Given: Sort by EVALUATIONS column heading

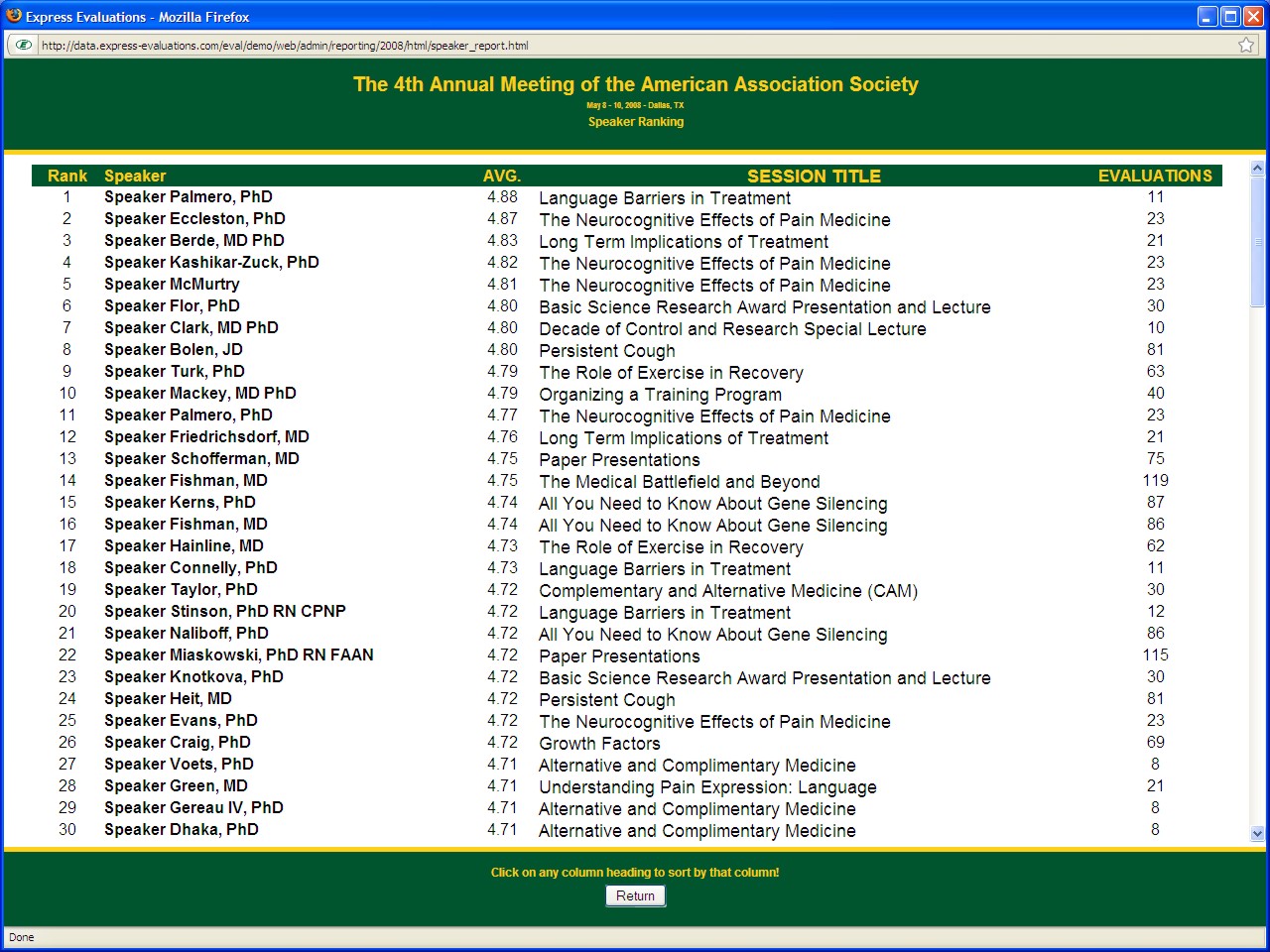Looking at the screenshot, I should click(x=1155, y=176).
